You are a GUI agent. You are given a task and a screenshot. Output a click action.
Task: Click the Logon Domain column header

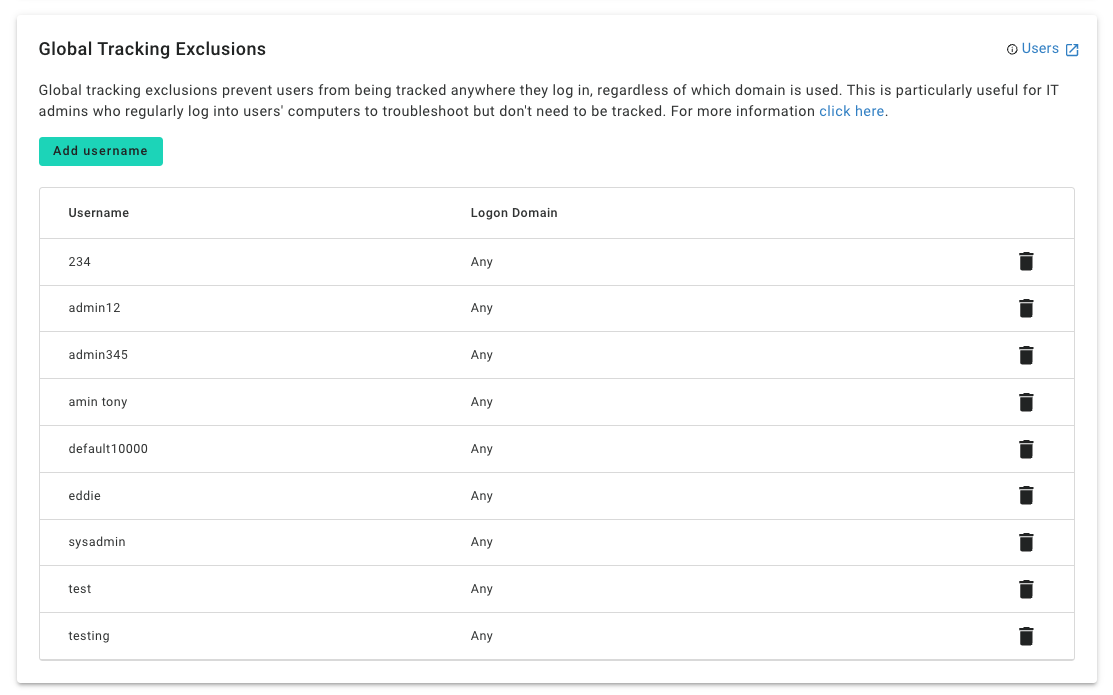click(514, 213)
